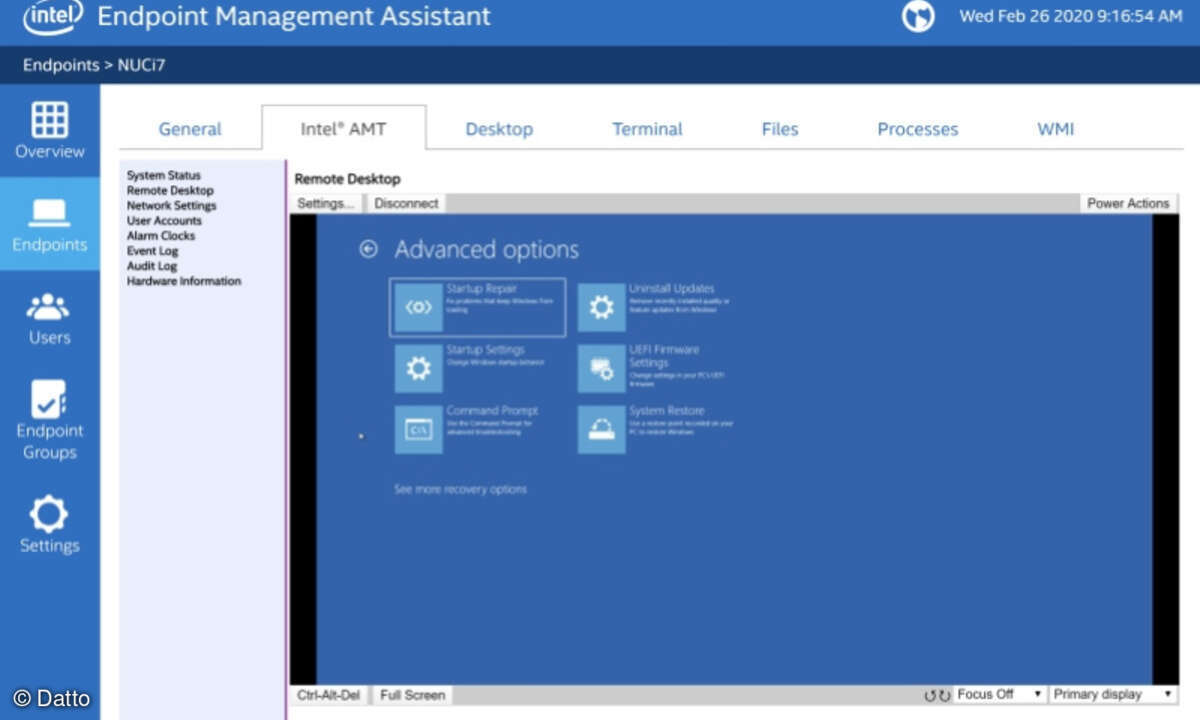The width and height of the screenshot is (1200, 720).
Task: Click the back arrow beside Advanced options
Action: tap(368, 249)
